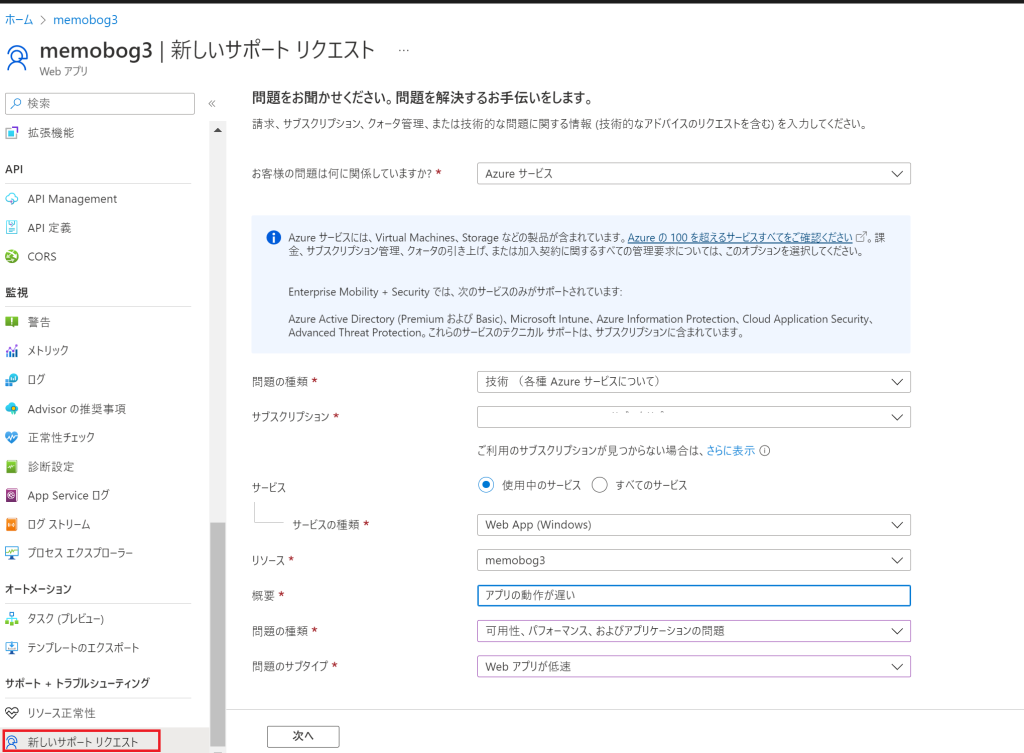Click the テンプレートのエクスポート icon
The image size is (1024, 753).
tap(12, 648)
